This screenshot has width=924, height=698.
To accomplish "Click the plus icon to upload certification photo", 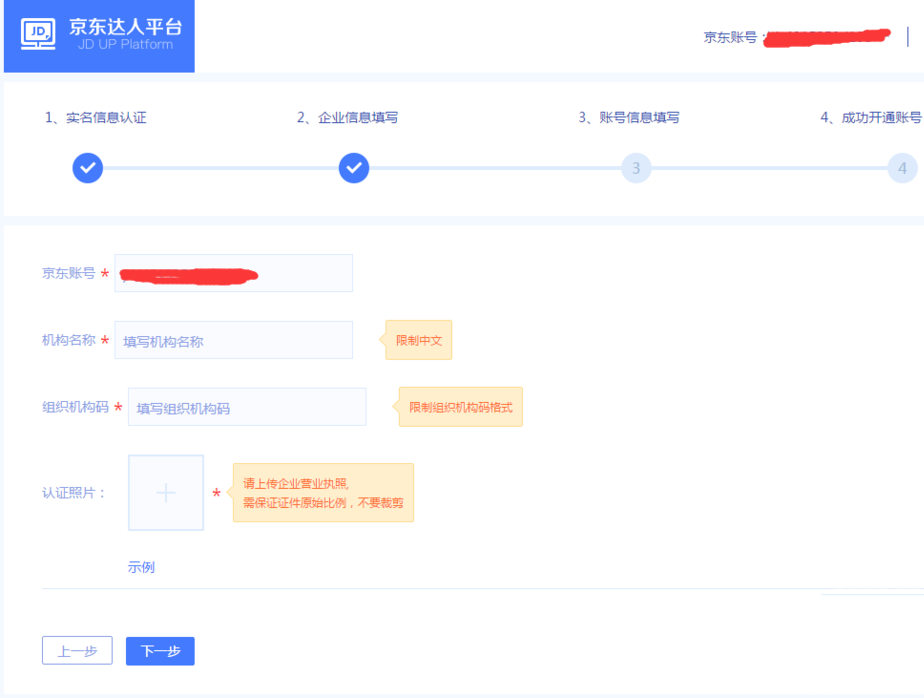I will pyautogui.click(x=166, y=493).
